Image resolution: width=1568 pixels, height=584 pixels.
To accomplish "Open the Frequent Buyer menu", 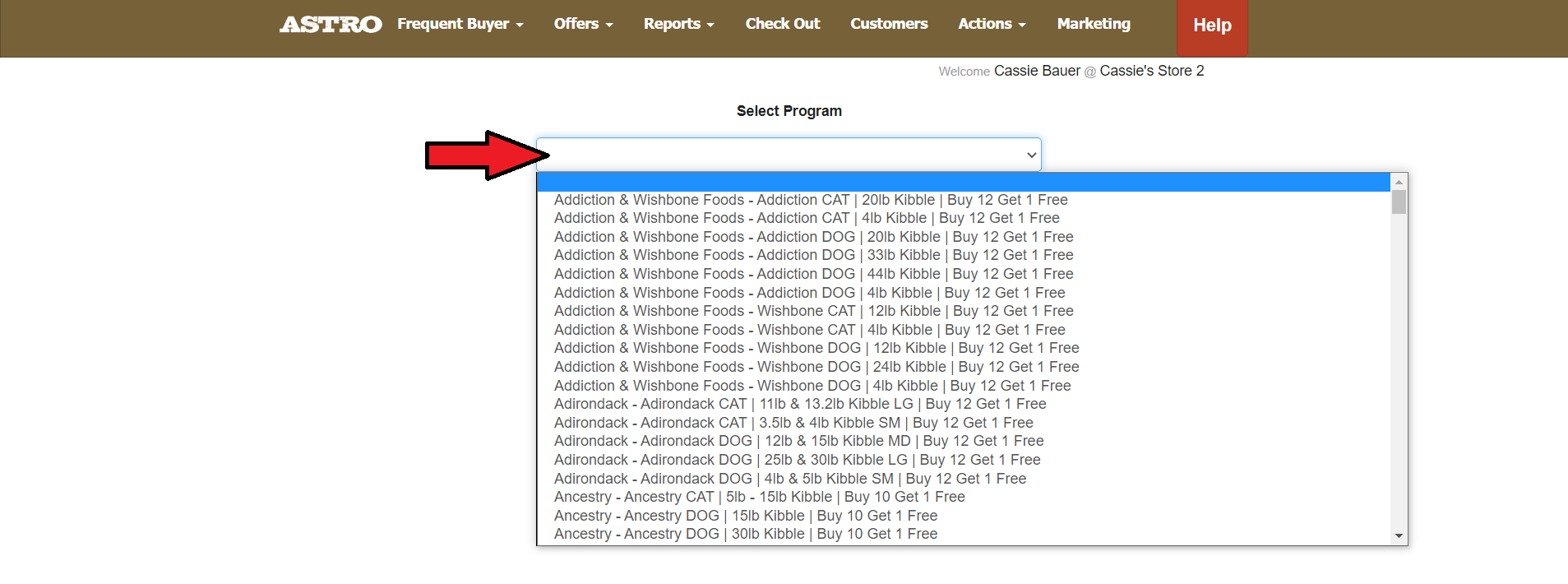I will pos(460,24).
